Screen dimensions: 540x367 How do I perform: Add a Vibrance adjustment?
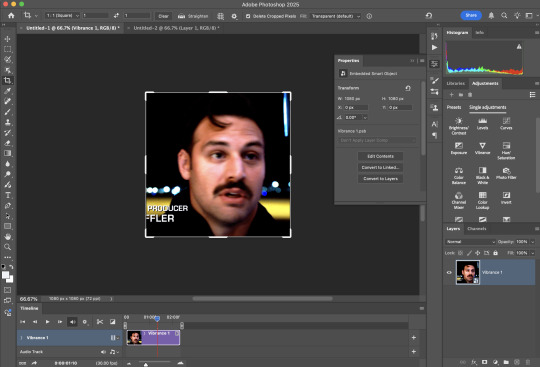(482, 148)
